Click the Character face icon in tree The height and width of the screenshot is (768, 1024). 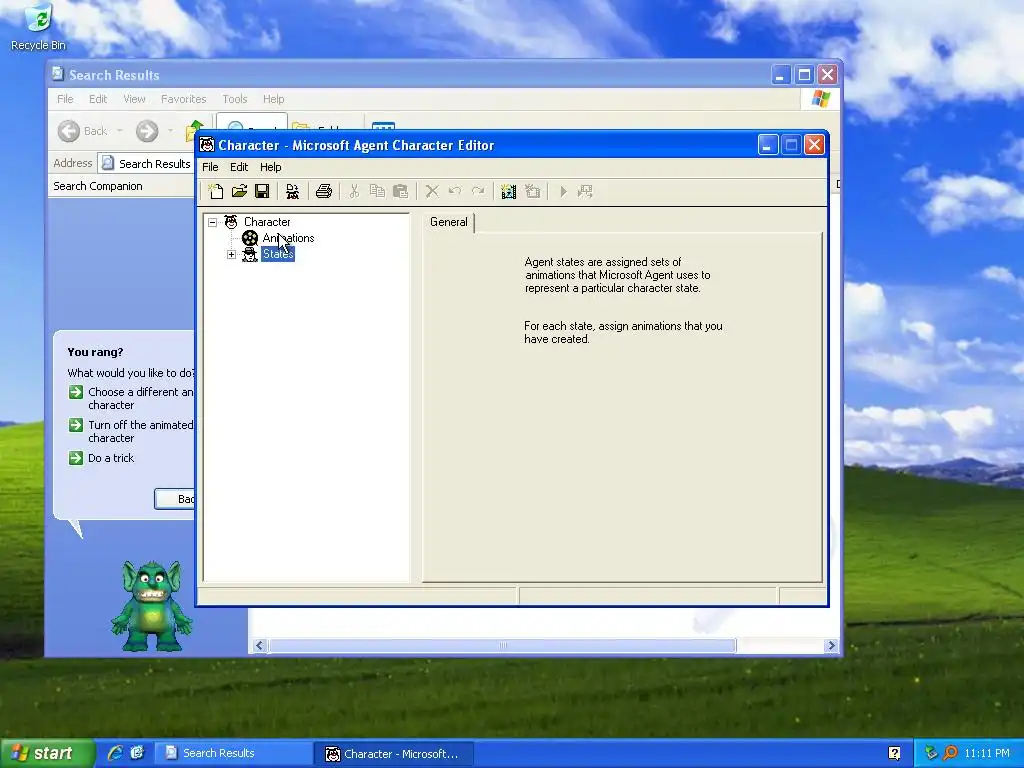(x=231, y=222)
